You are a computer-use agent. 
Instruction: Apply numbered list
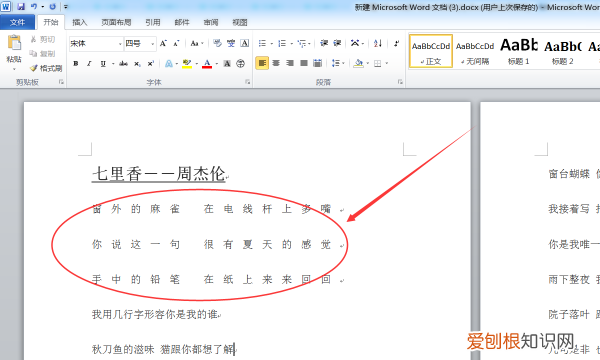tap(282, 43)
